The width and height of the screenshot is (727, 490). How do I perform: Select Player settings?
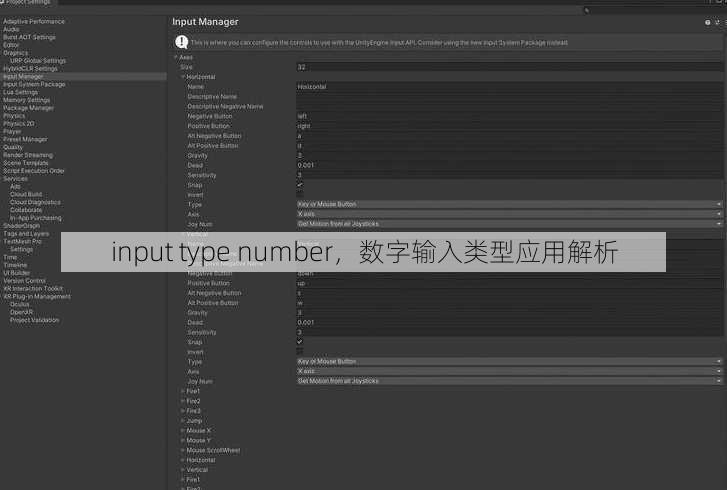12,132
